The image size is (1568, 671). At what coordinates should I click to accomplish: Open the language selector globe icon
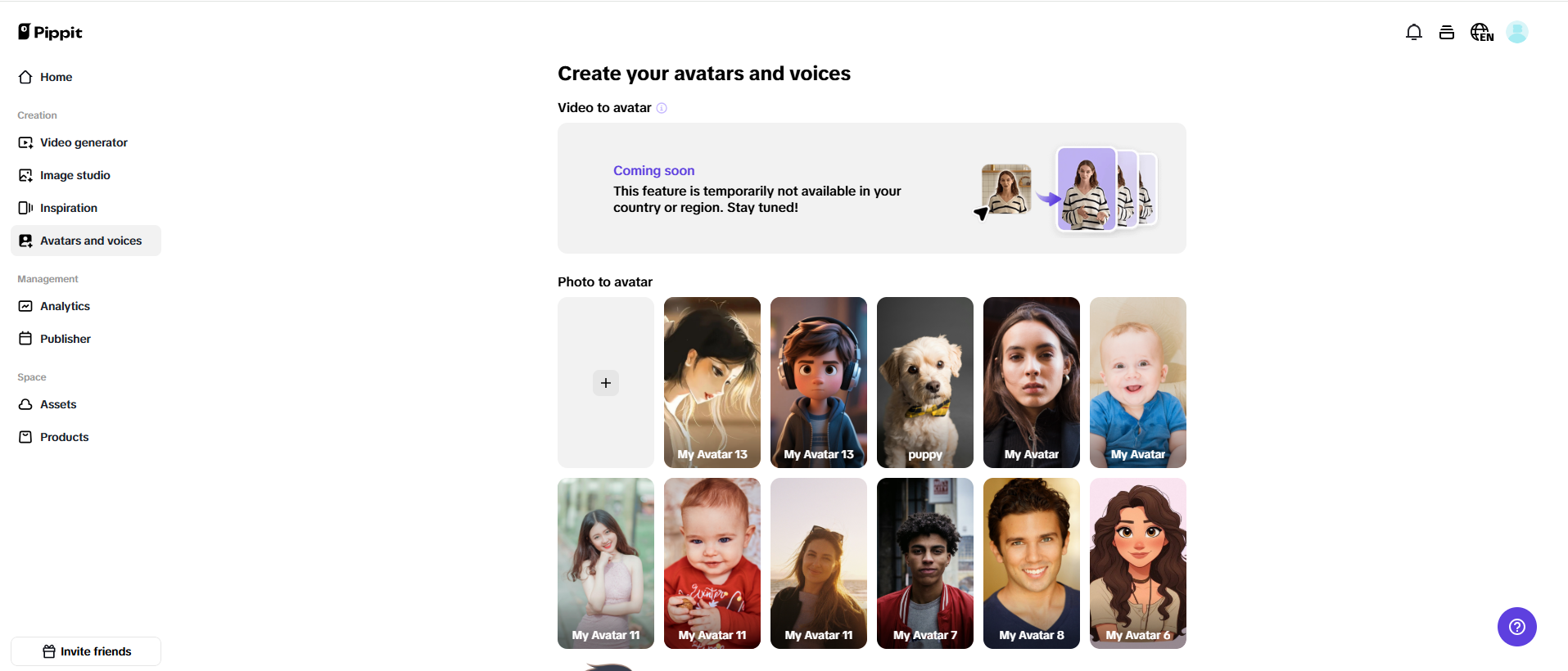(1481, 32)
